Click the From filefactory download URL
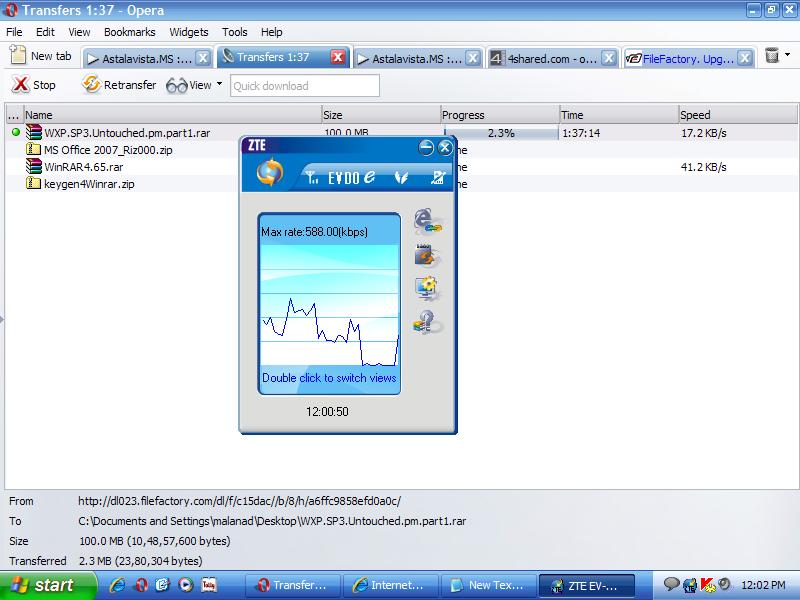This screenshot has width=800, height=600. (x=239, y=501)
